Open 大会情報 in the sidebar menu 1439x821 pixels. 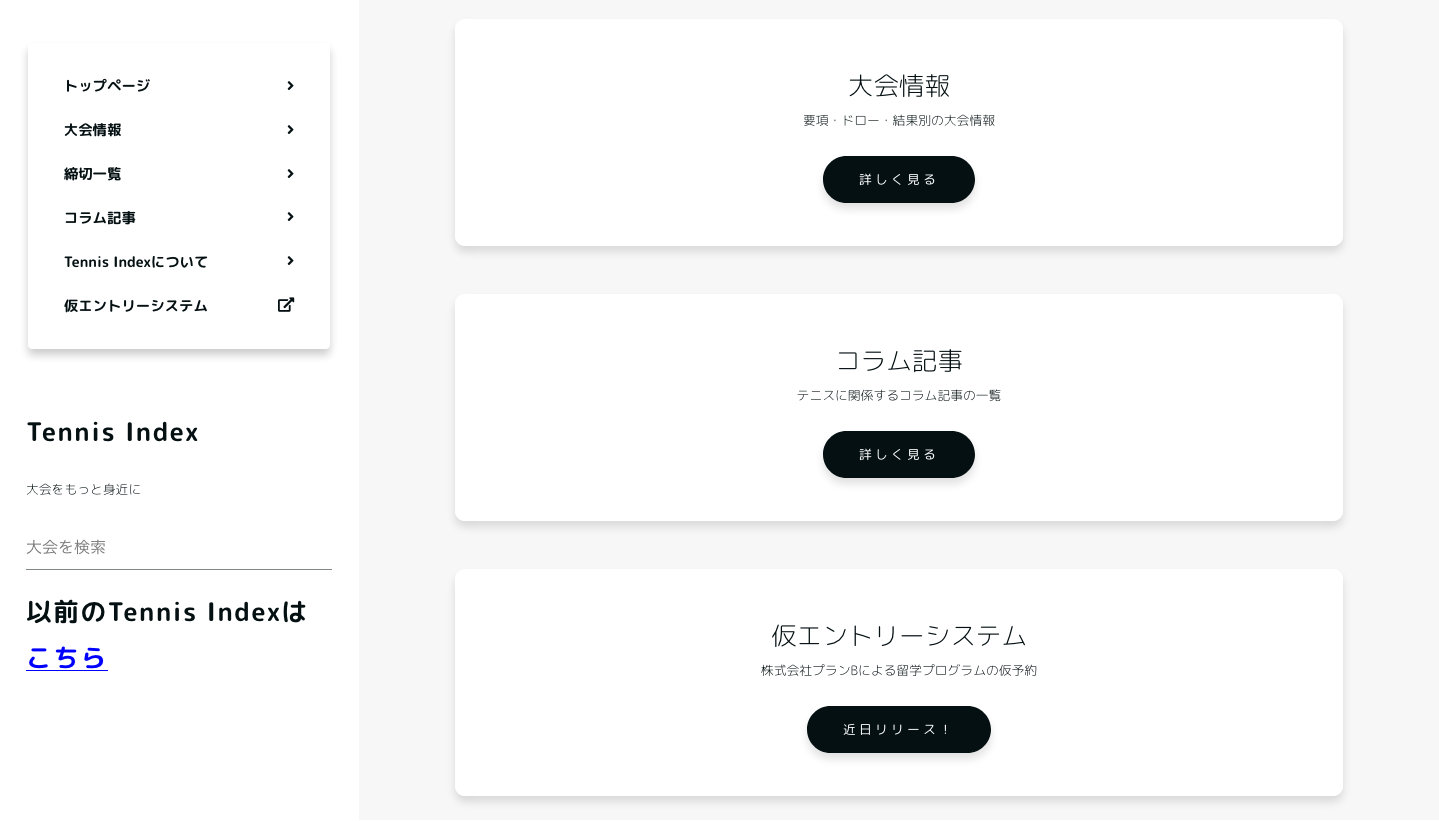tap(93, 130)
